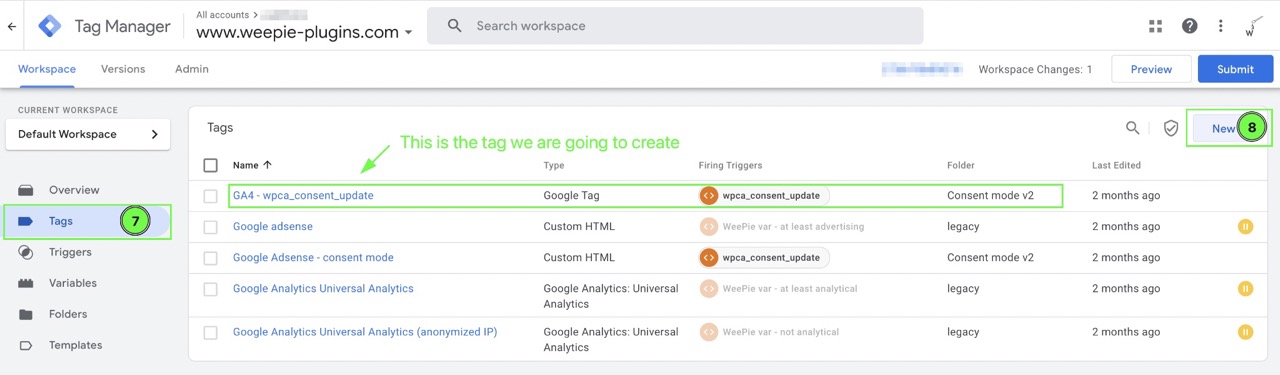Image resolution: width=1280 pixels, height=375 pixels.
Task: Open the help question mark icon
Action: (x=1189, y=26)
